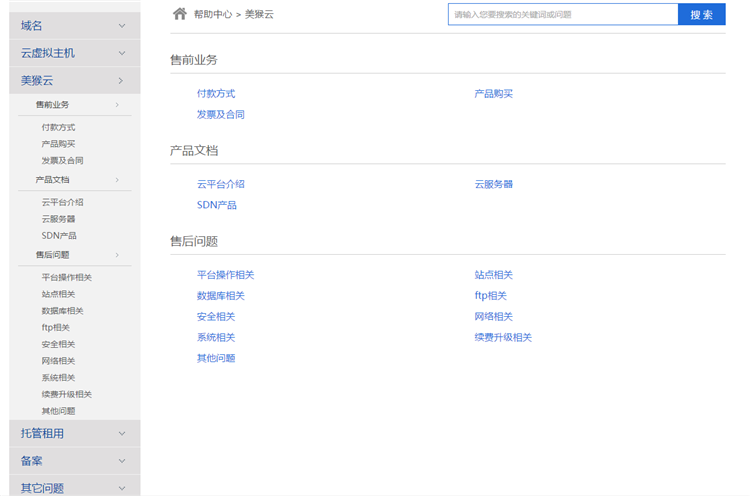Open the 付款方式 link in main content

[x=216, y=94]
